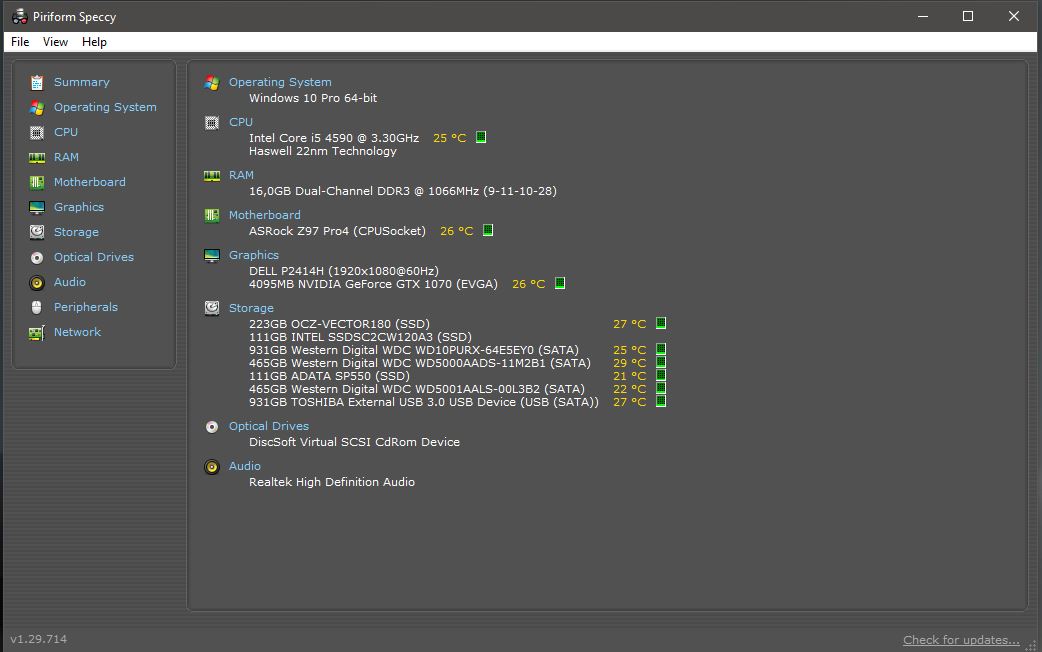This screenshot has height=652, width=1042.
Task: Click the Windows flag icon beside Operating System heading
Action: [x=212, y=82]
